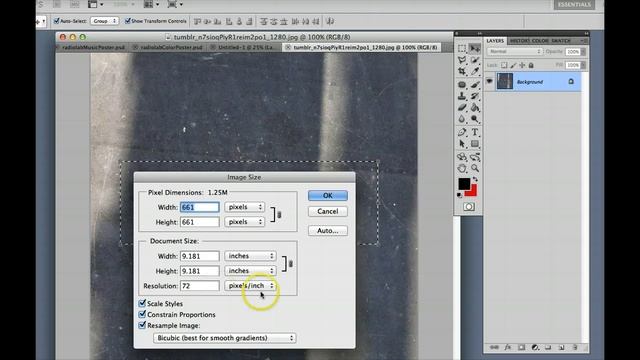Open Bicubic resample method dropdown

click(x=224, y=338)
